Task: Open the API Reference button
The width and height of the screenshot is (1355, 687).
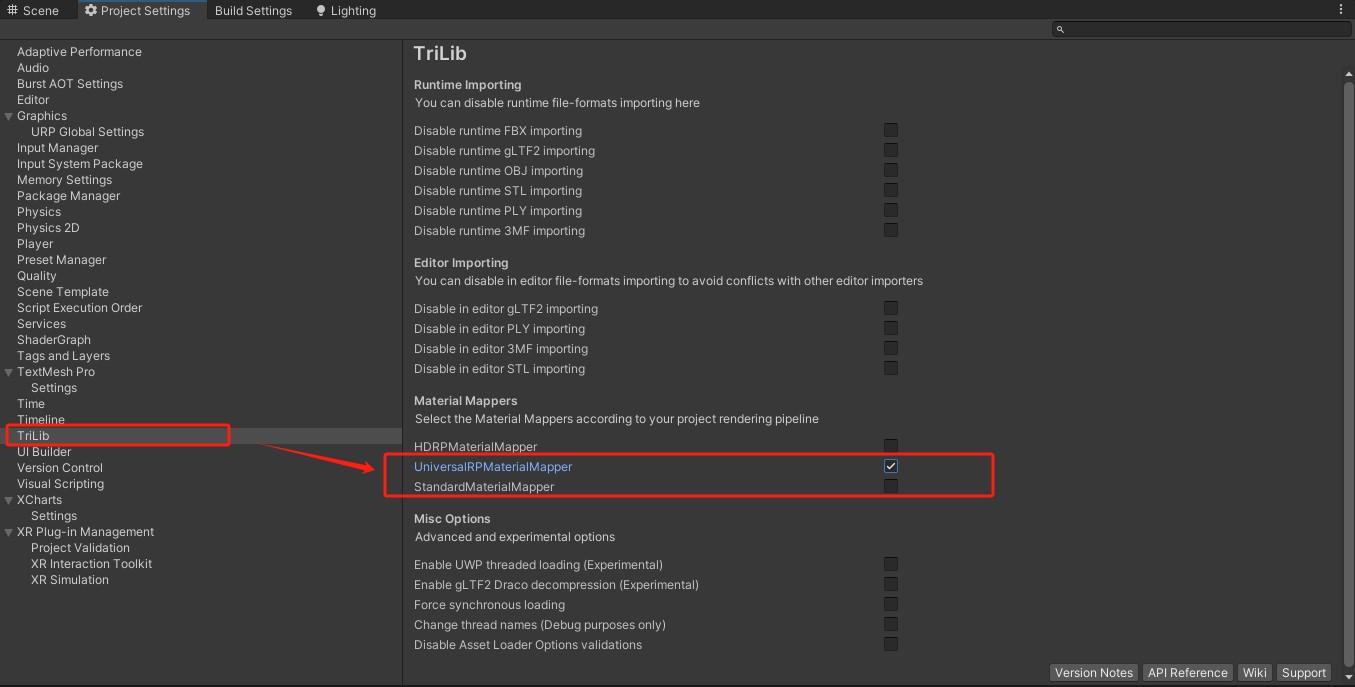Action: point(1187,673)
